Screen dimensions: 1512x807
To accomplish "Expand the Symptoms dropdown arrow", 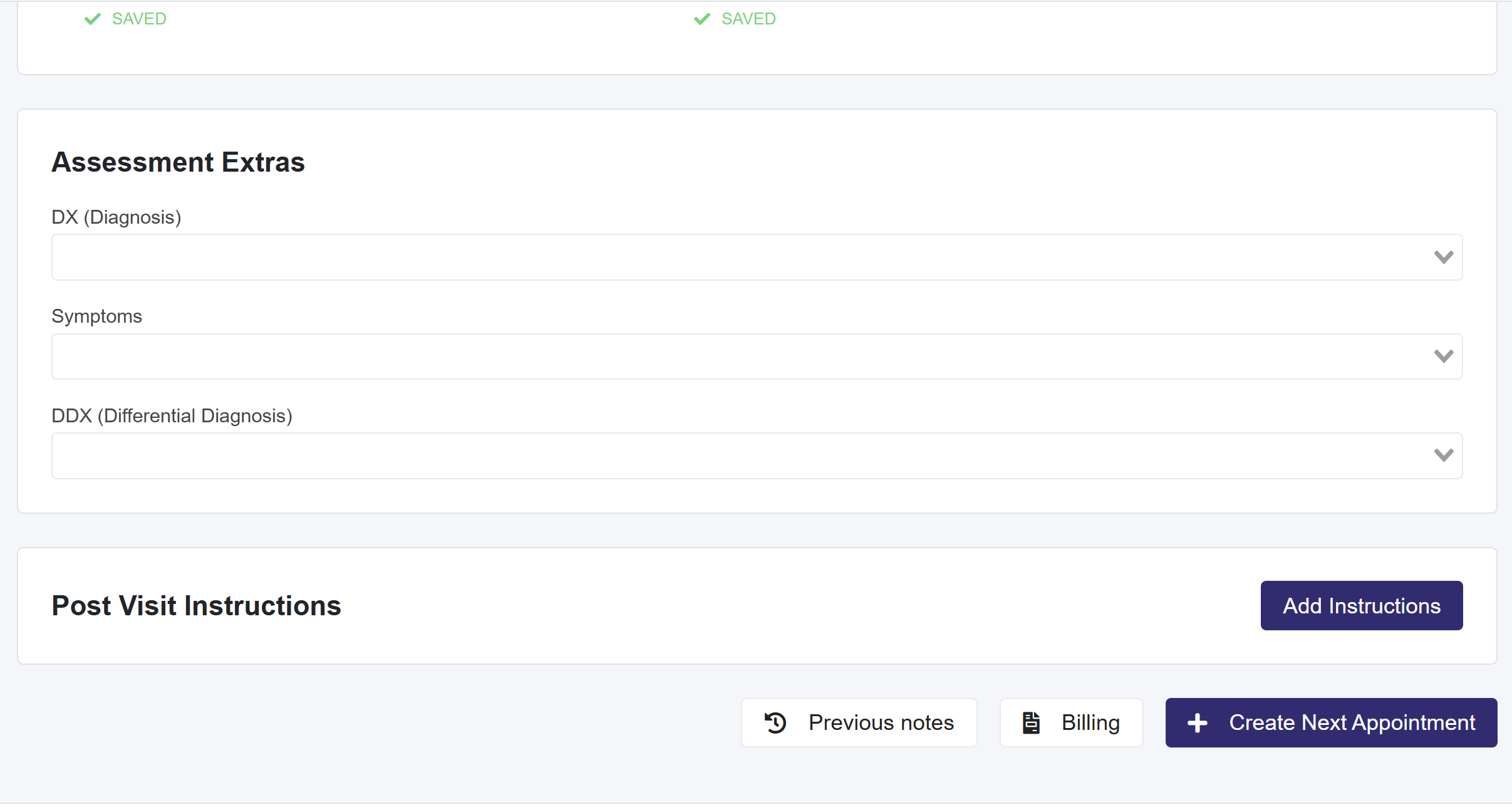I will coord(1443,356).
